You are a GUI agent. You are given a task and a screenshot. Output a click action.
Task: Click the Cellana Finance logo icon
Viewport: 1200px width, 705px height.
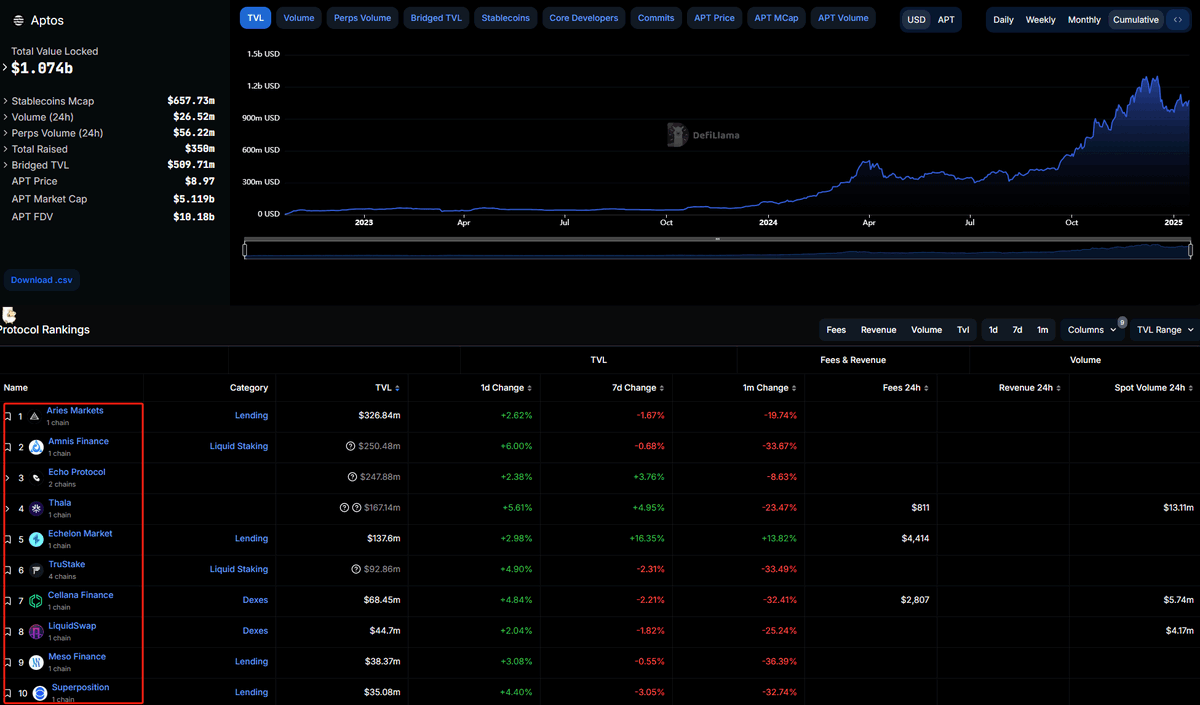(36, 601)
